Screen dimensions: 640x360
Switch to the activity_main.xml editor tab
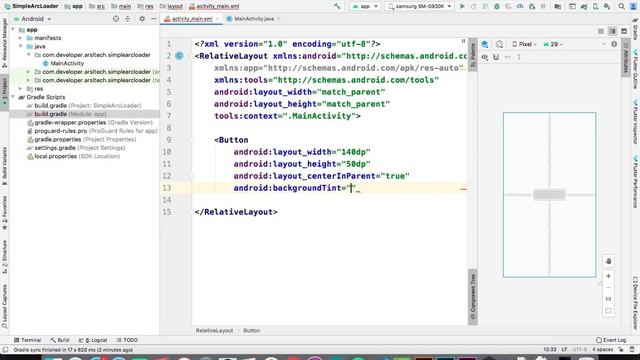pyautogui.click(x=191, y=19)
